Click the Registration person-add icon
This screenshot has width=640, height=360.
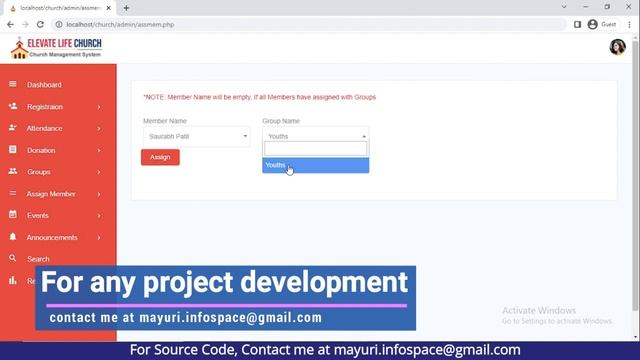click(x=13, y=106)
